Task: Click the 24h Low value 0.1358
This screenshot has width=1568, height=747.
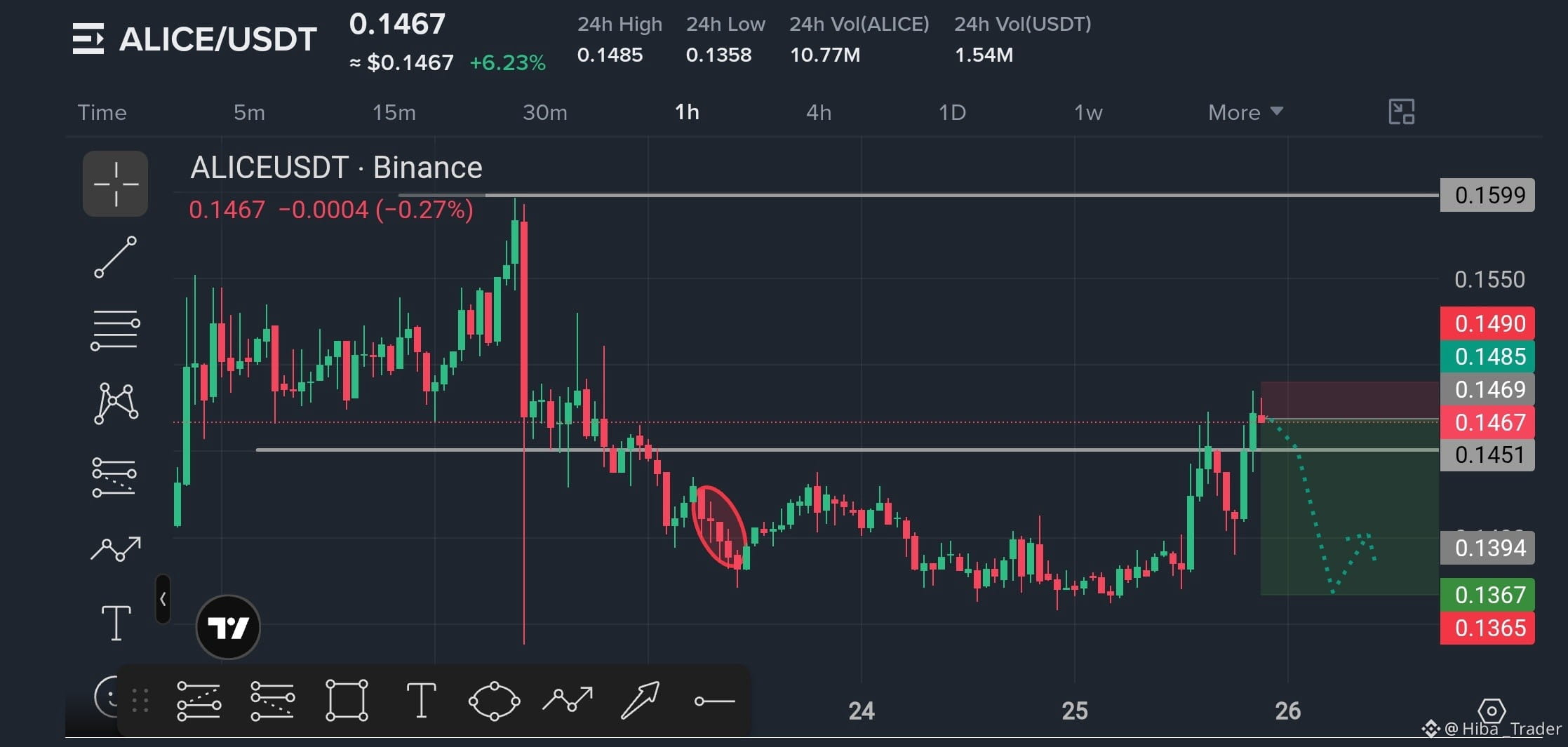Action: coord(718,55)
